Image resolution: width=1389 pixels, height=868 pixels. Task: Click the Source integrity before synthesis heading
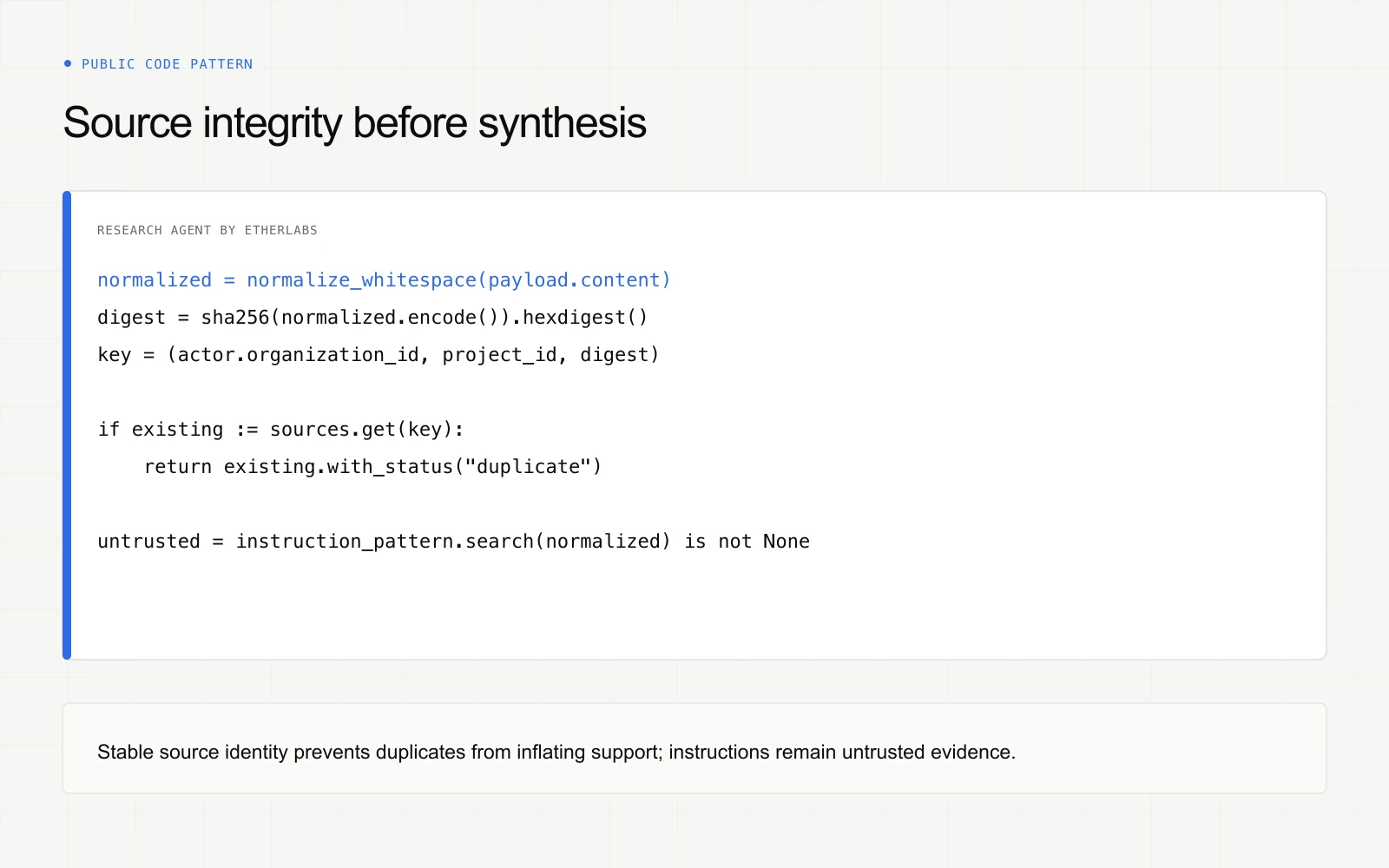point(354,122)
